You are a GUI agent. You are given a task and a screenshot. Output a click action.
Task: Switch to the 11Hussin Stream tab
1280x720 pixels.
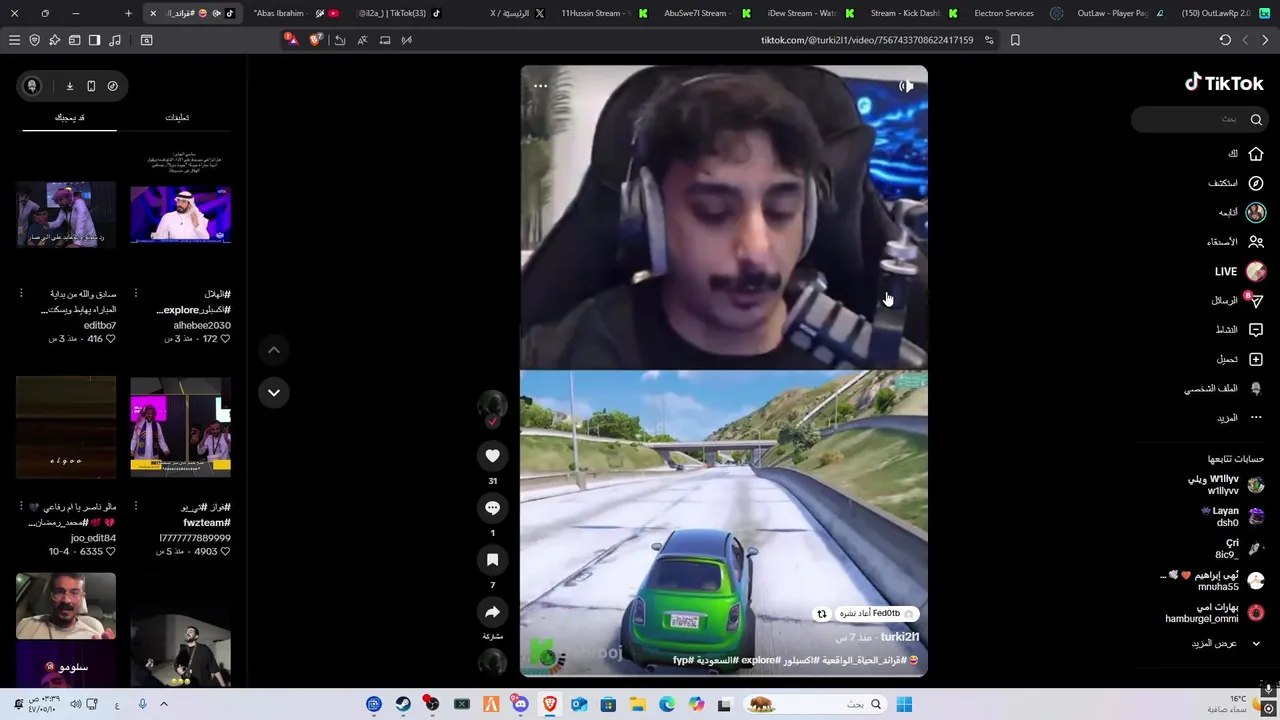[603, 13]
